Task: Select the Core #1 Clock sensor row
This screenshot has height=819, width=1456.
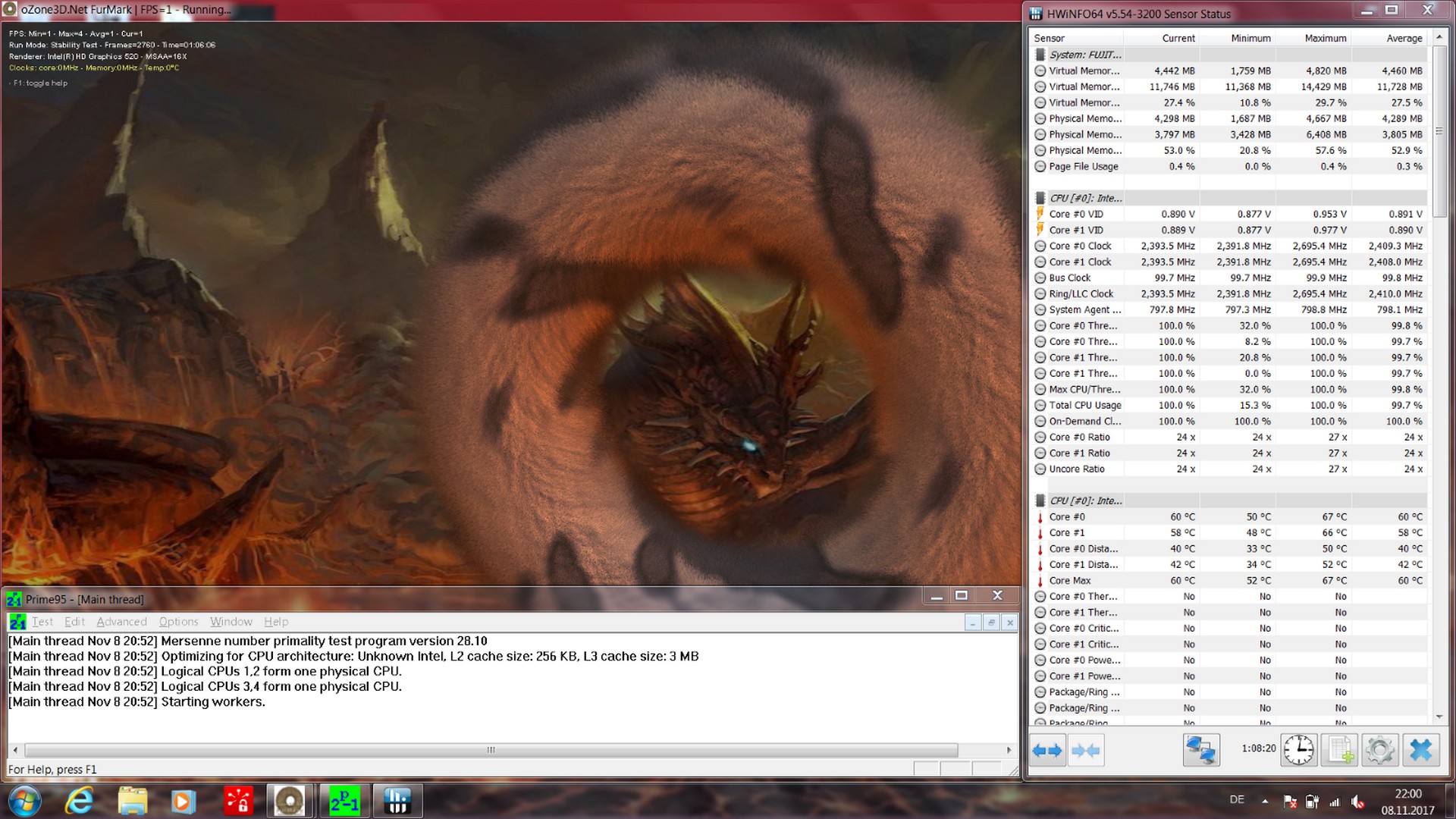Action: tap(1230, 262)
